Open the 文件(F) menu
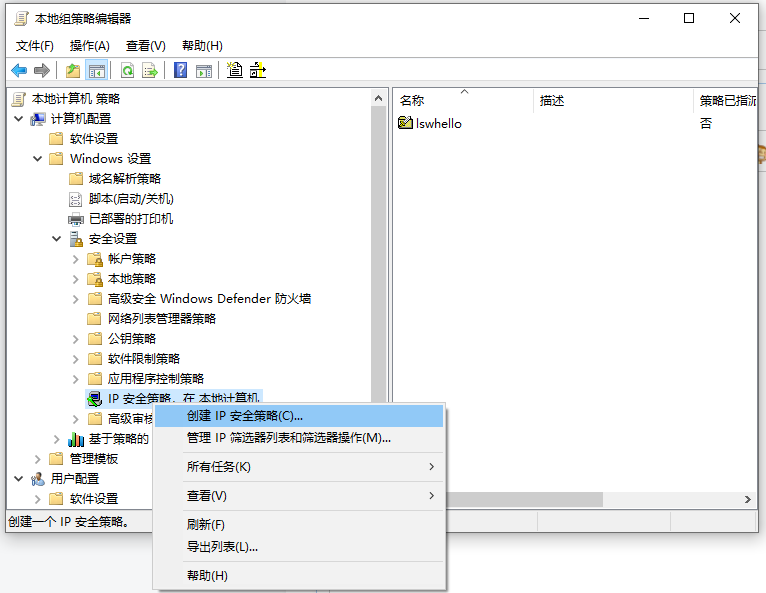Screen dimensions: 766x593 35,45
